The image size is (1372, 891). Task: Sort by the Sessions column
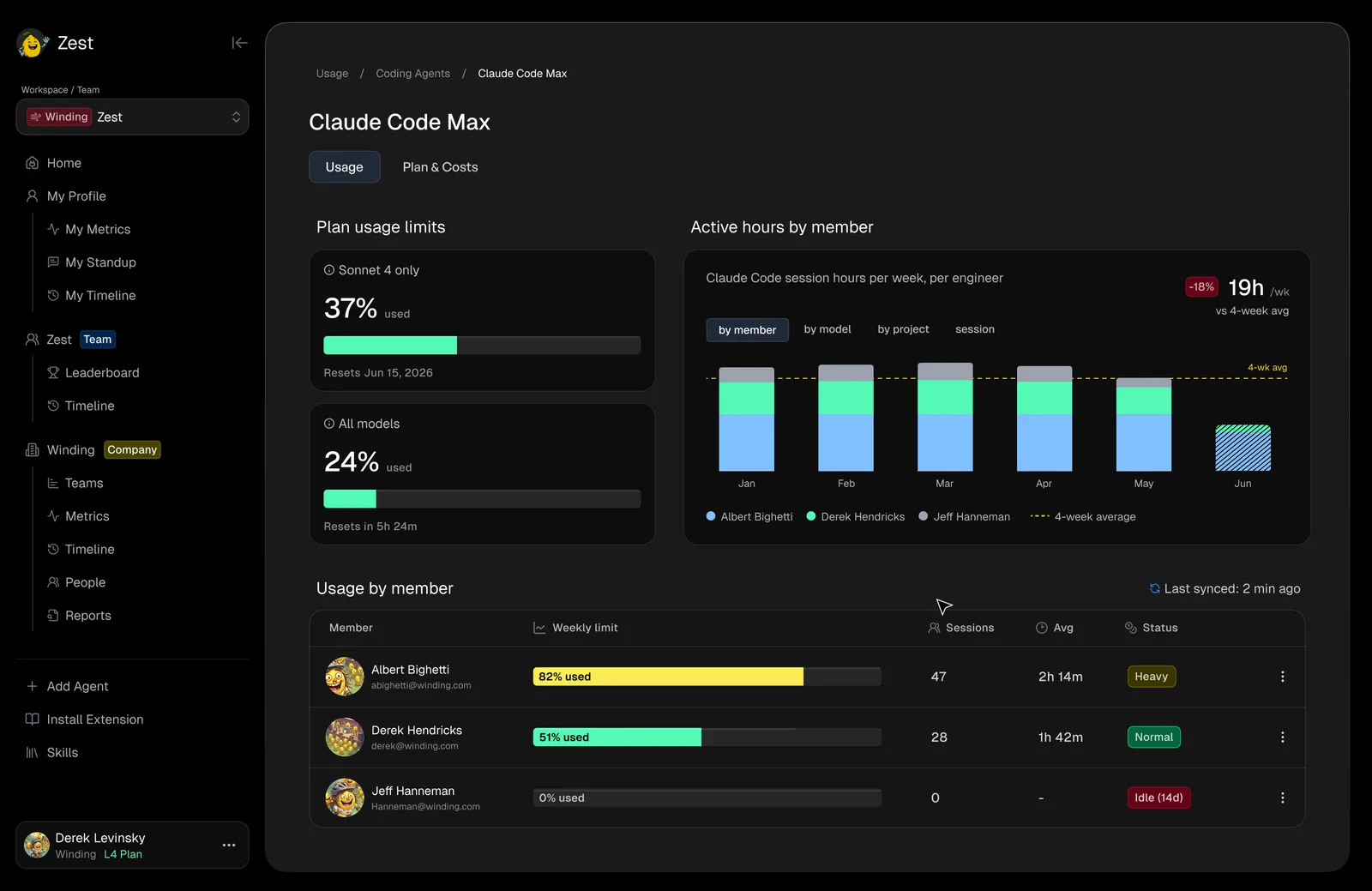961,628
